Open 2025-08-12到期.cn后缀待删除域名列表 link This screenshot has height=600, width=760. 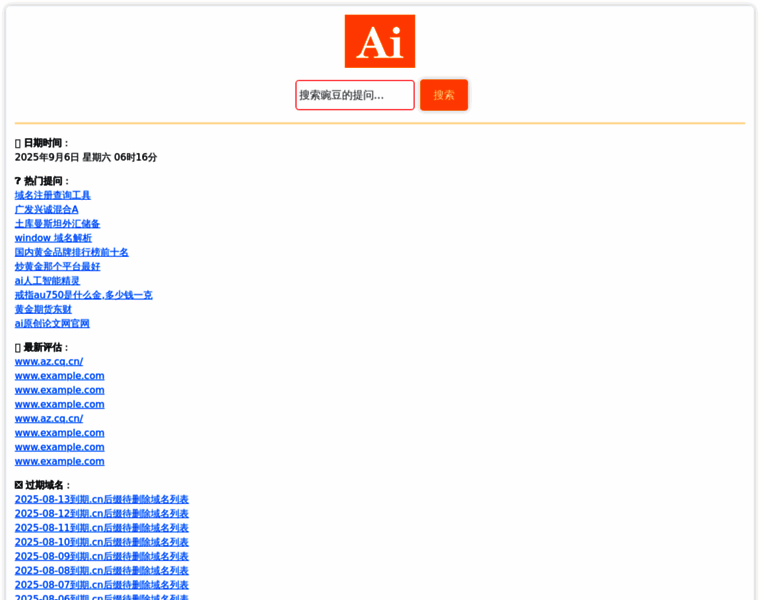click(x=102, y=513)
